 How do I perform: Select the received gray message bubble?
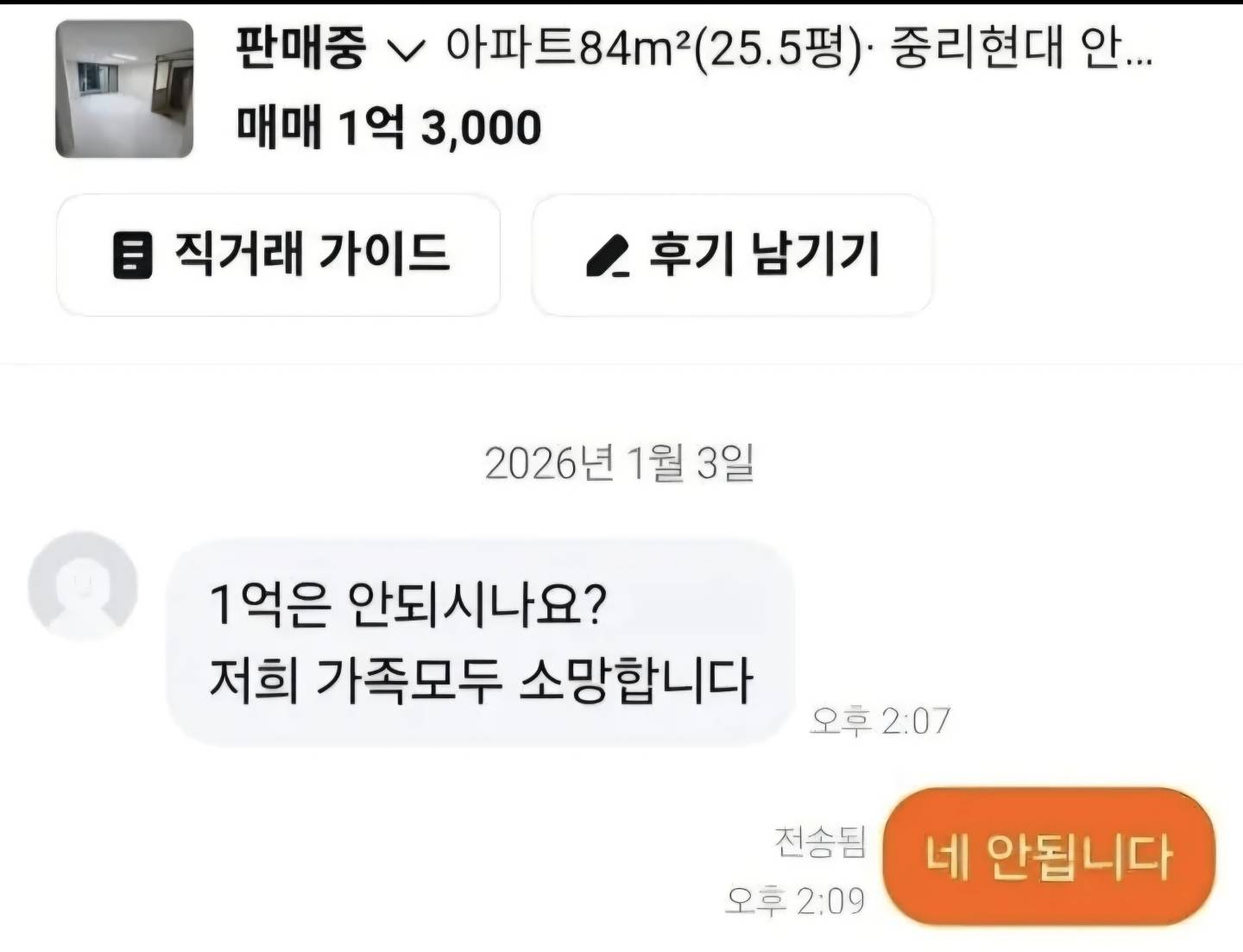(479, 642)
